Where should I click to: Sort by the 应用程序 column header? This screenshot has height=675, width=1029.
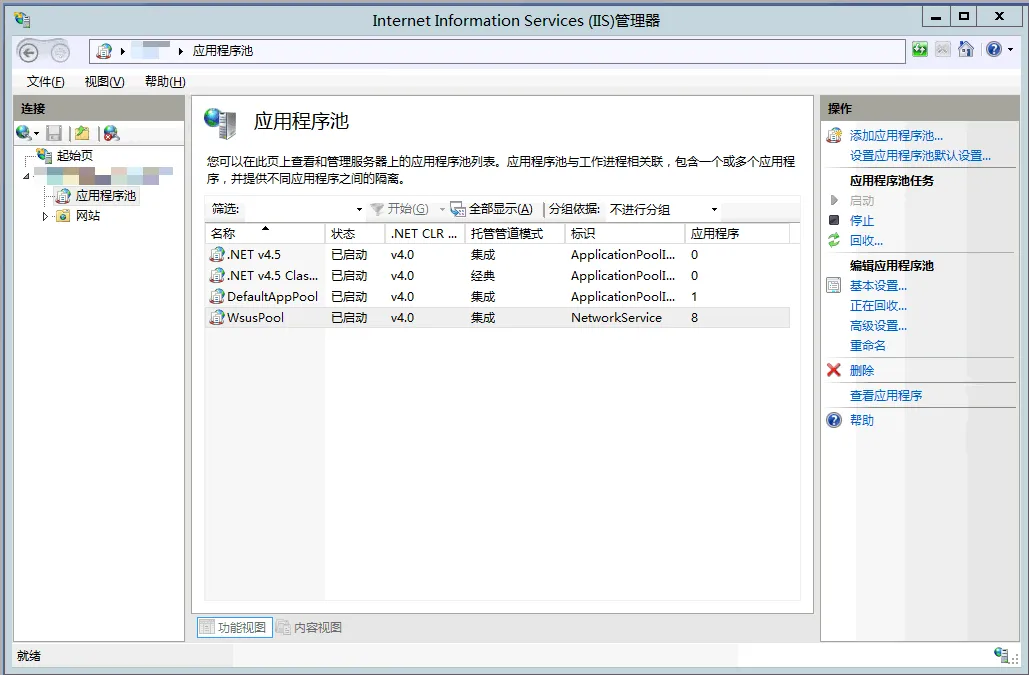tap(737, 234)
